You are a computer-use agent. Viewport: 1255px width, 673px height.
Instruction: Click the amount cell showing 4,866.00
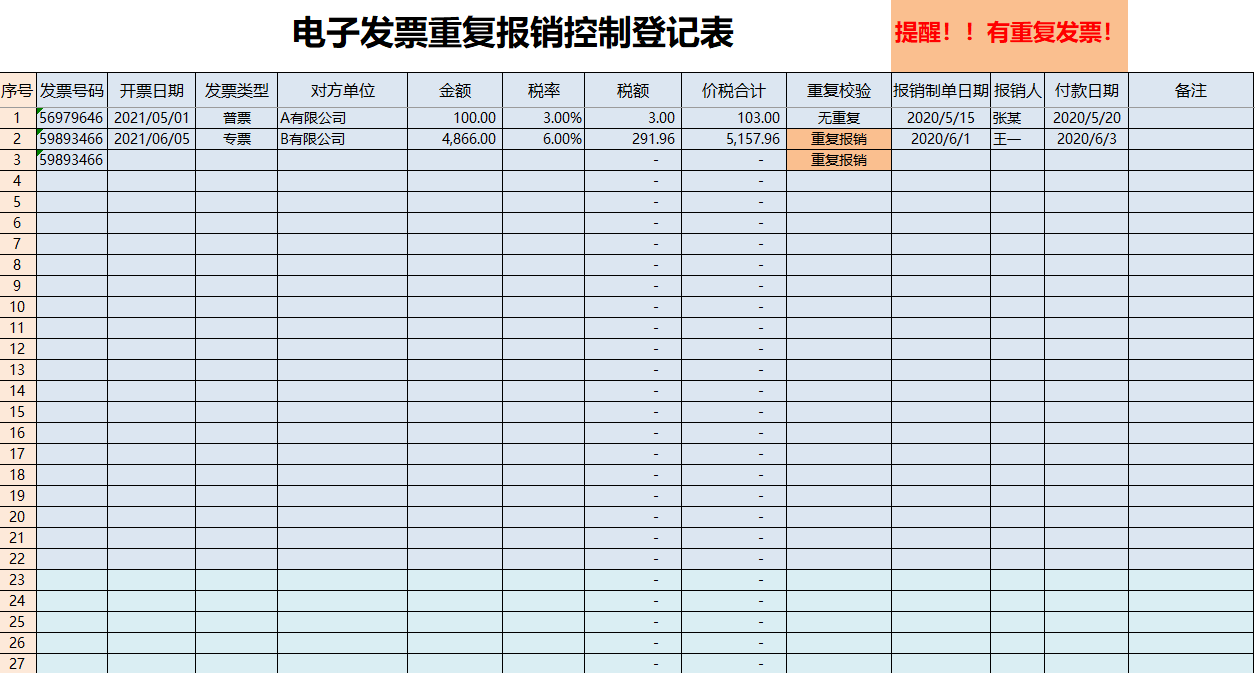[x=455, y=138]
